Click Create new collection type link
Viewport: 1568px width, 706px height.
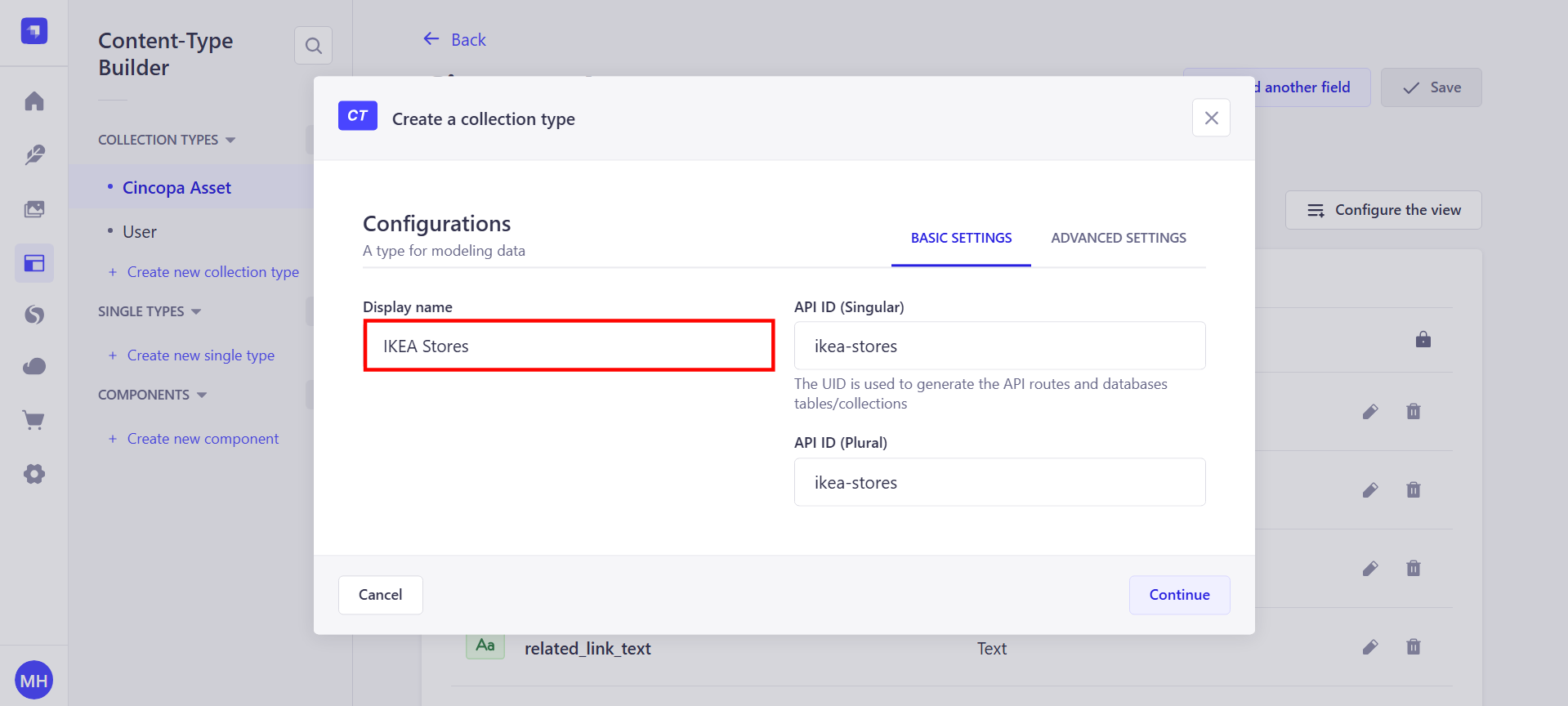click(204, 272)
